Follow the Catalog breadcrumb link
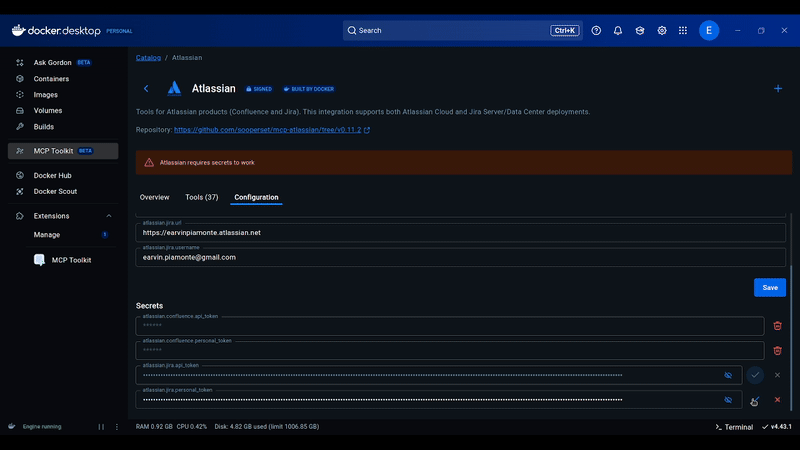 (148, 58)
